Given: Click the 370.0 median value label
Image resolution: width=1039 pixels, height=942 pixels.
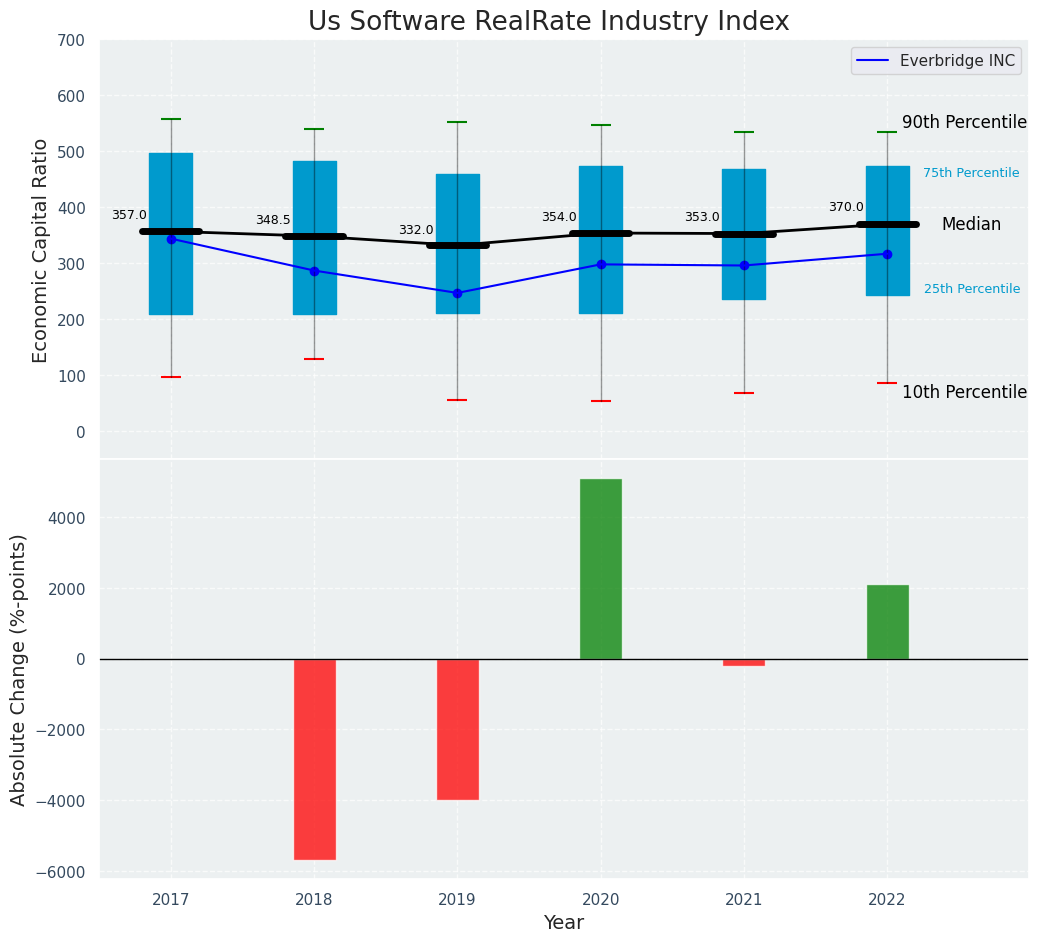Looking at the screenshot, I should pyautogui.click(x=846, y=207).
